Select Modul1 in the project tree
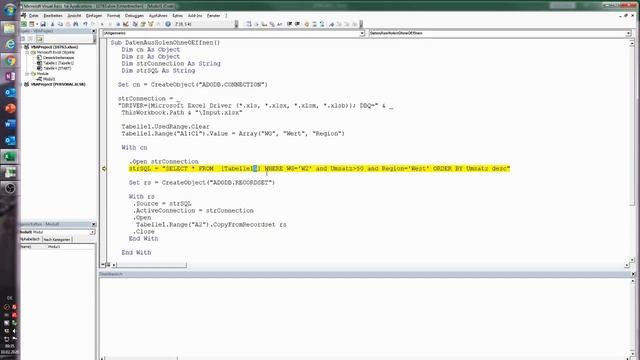Screen dimensions: 640x360 [x=49, y=79]
